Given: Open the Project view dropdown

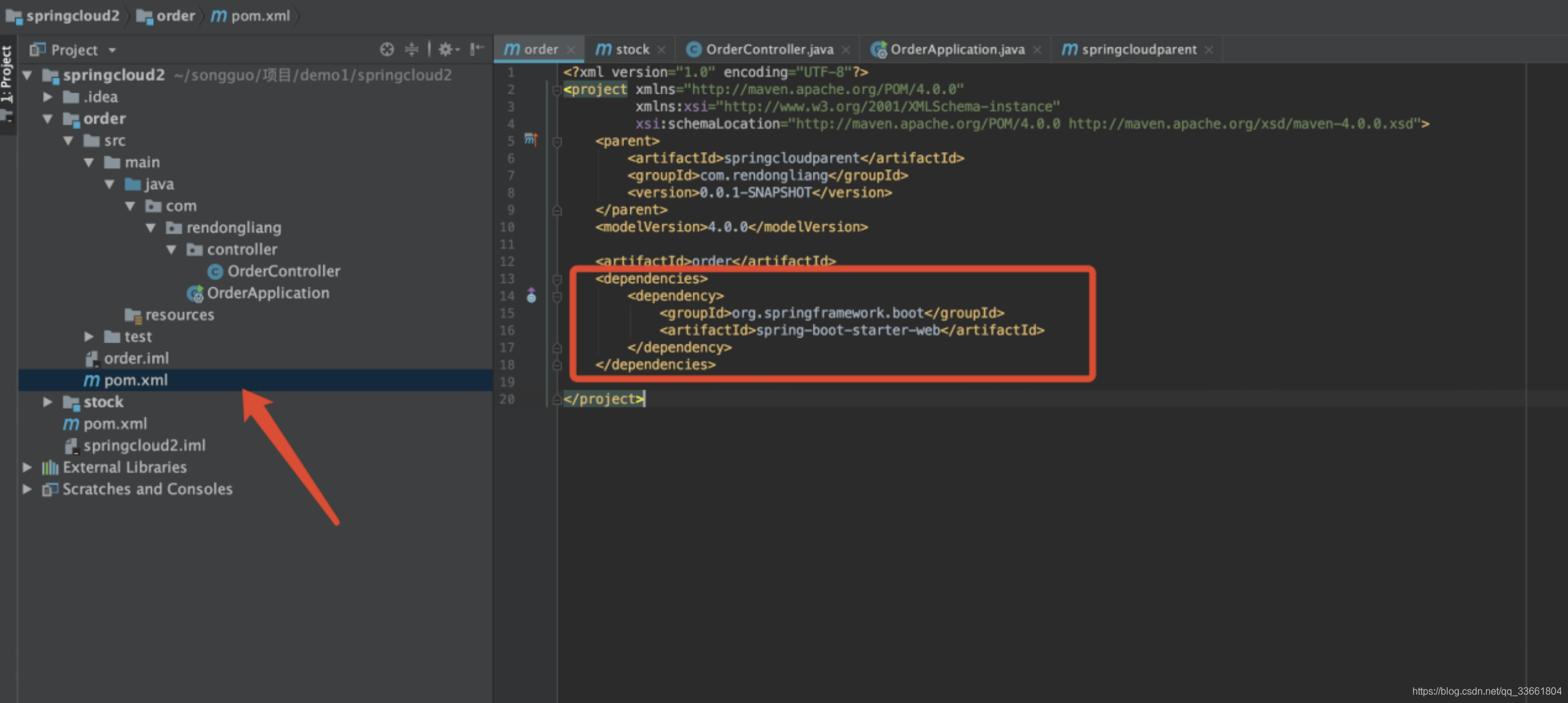Looking at the screenshot, I should (x=112, y=50).
